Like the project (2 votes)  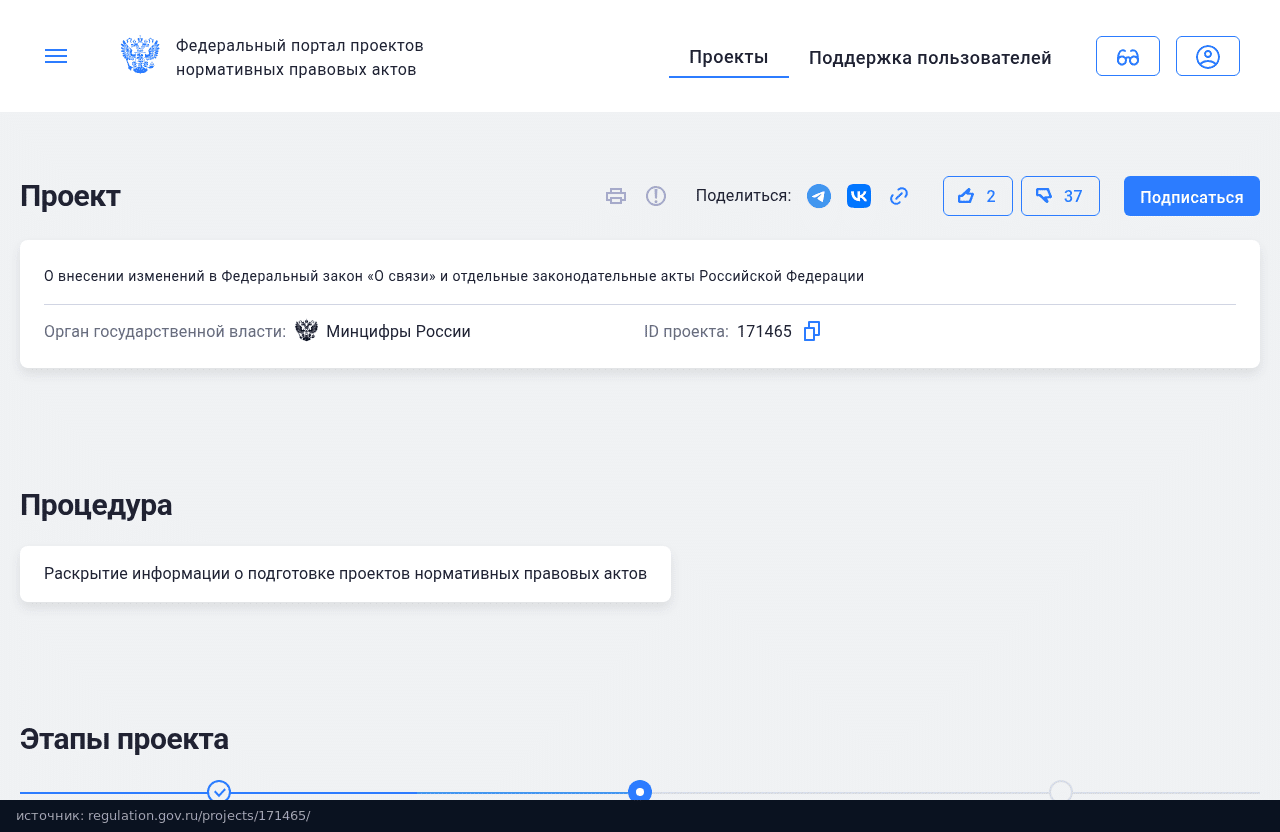click(978, 196)
